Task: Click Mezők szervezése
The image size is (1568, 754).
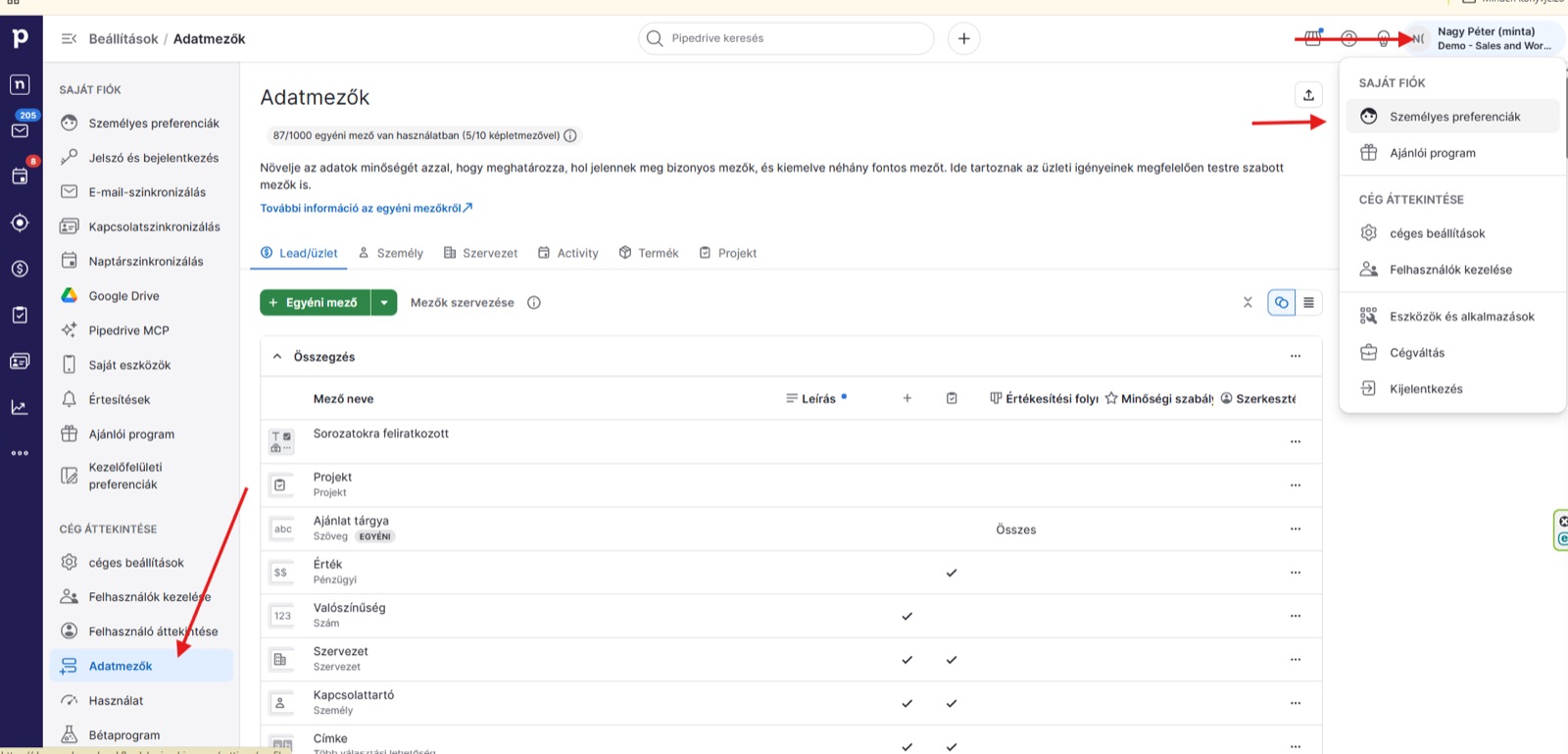Action: click(462, 303)
